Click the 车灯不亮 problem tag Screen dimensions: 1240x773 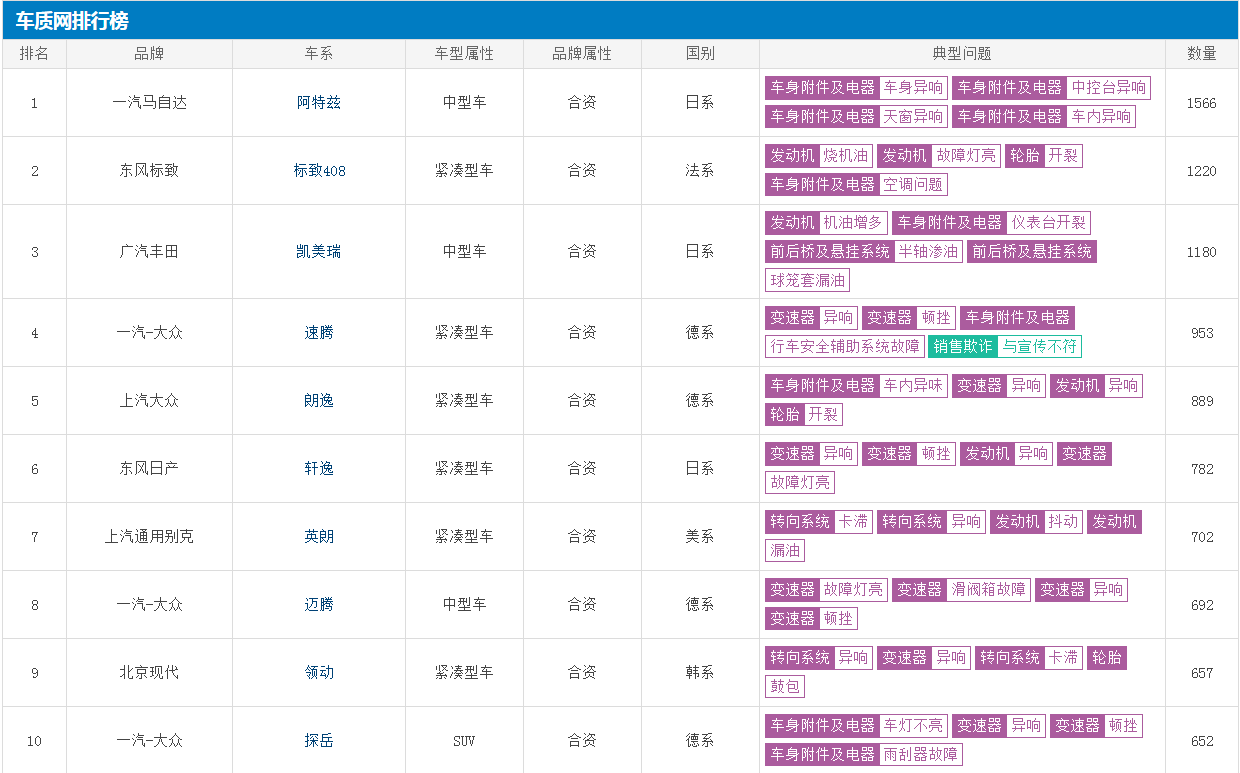click(x=913, y=725)
